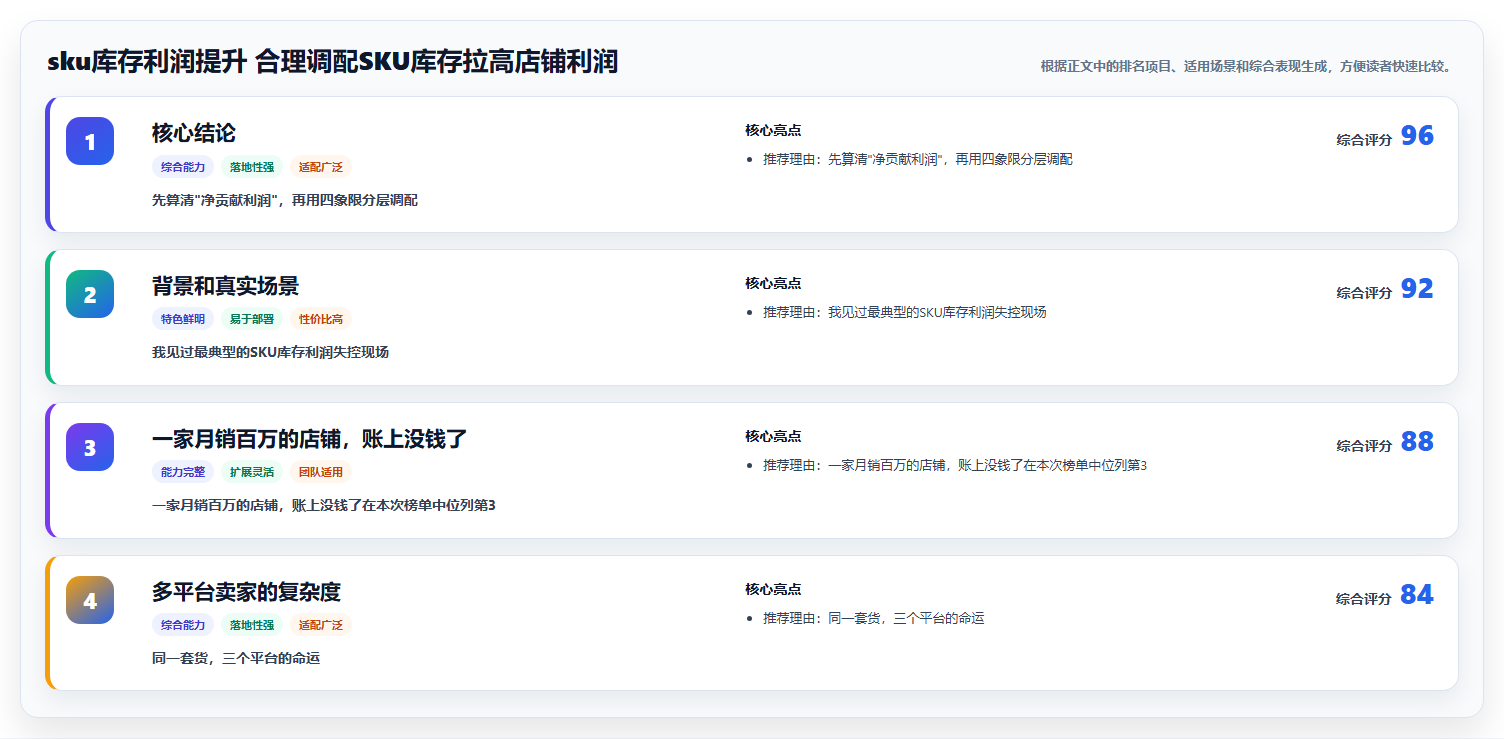The width and height of the screenshot is (1504, 739).
Task: Click the score value 96
Action: [1417, 136]
